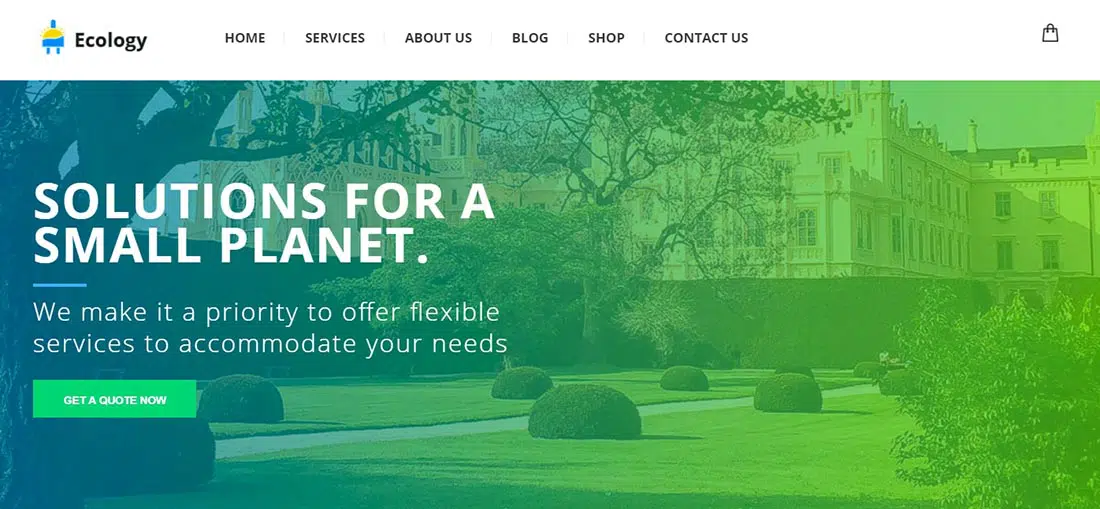Click the castle building in hero image
This screenshot has height=509, width=1100.
933,196
